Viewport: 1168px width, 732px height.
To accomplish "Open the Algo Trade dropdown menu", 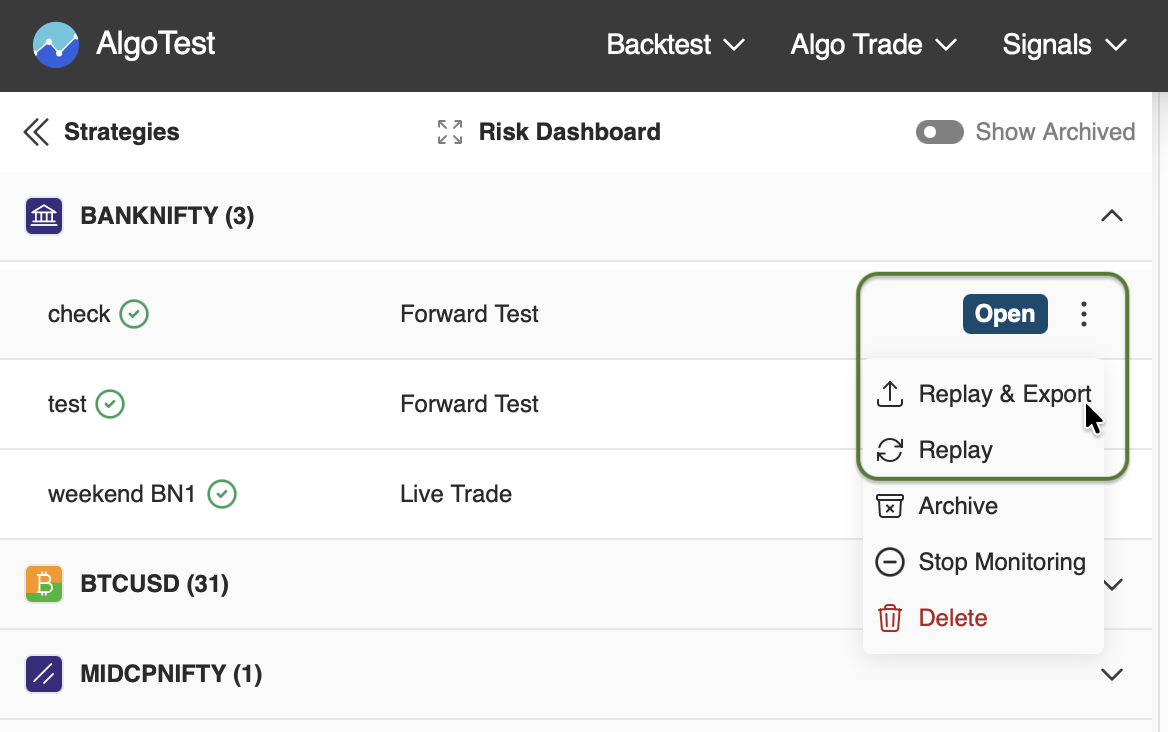I will coord(873,45).
